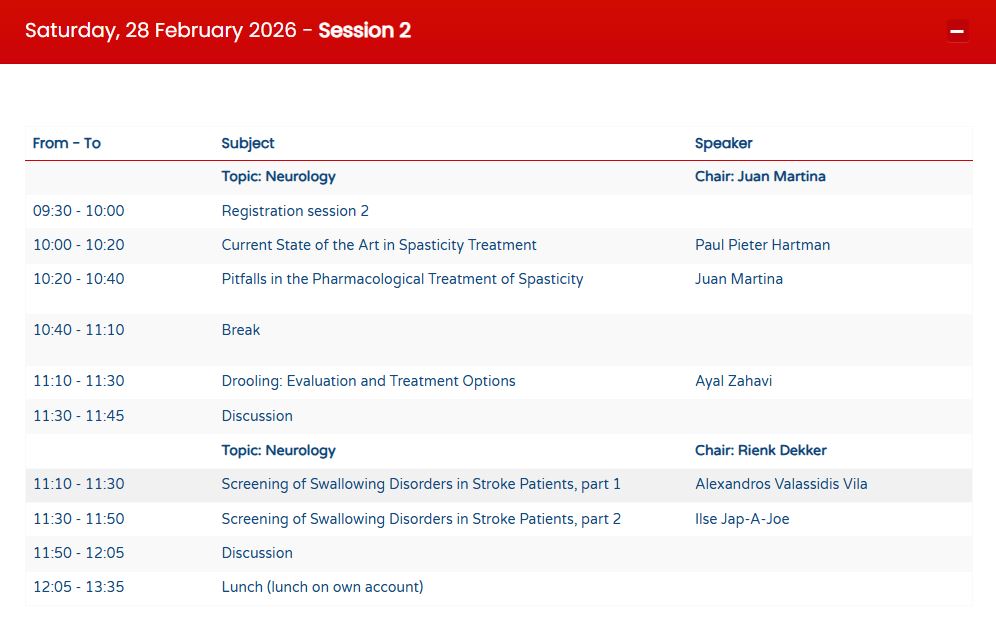Open Screening of Swallowing Disorders part 2
Viewport: 996px width, 624px height.
[421, 519]
